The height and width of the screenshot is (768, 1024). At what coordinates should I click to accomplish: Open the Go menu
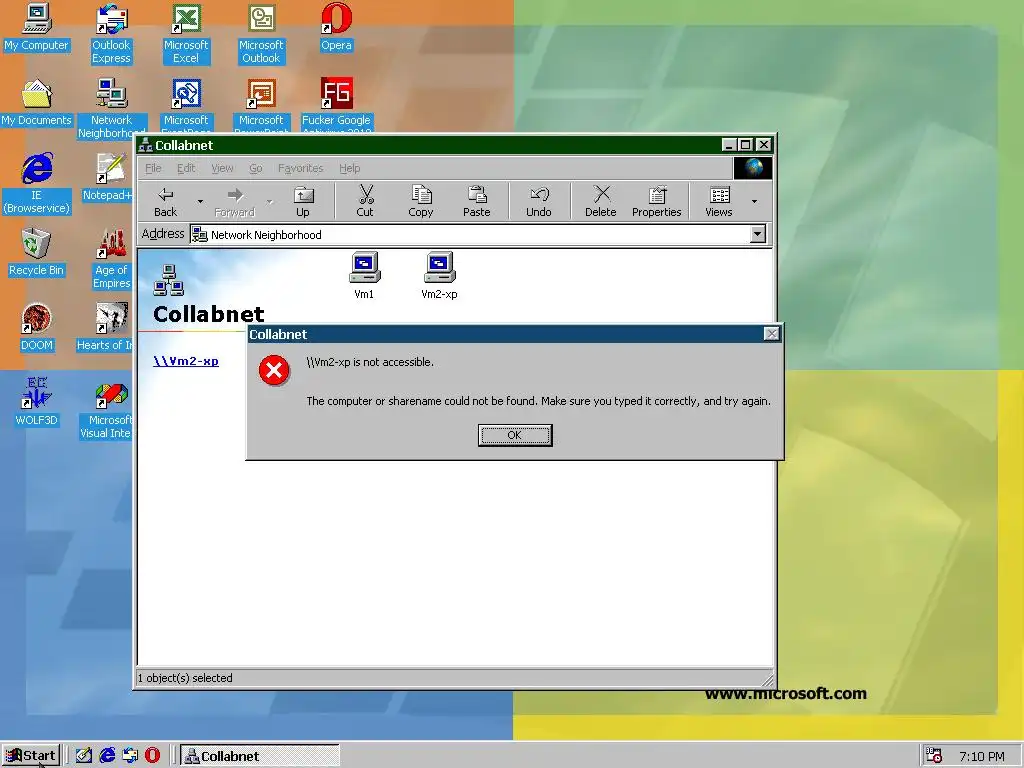click(255, 168)
